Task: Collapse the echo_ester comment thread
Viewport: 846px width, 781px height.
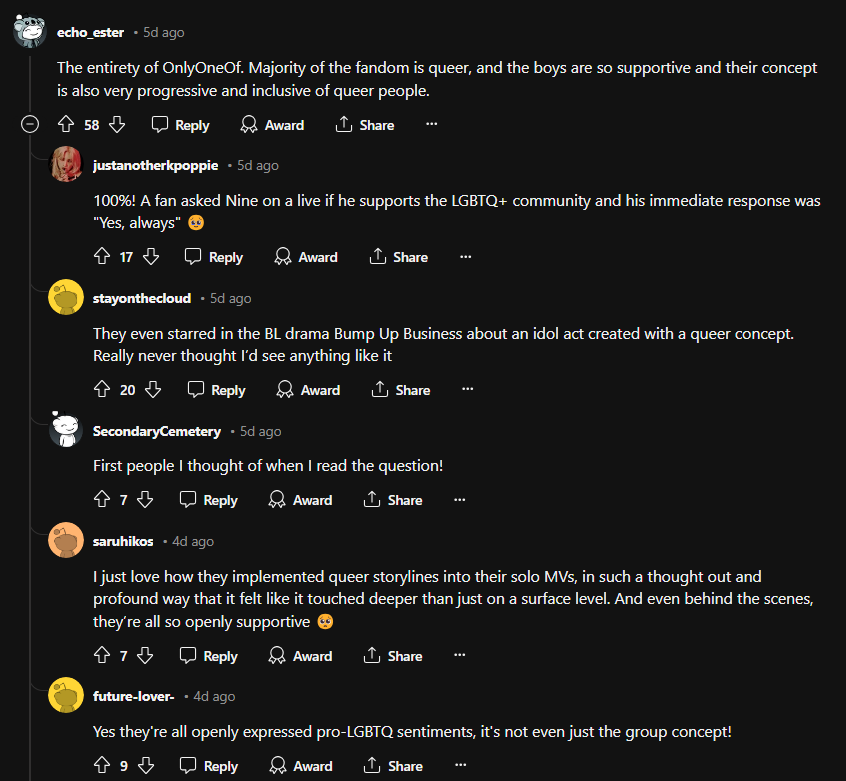Action: (x=30, y=125)
